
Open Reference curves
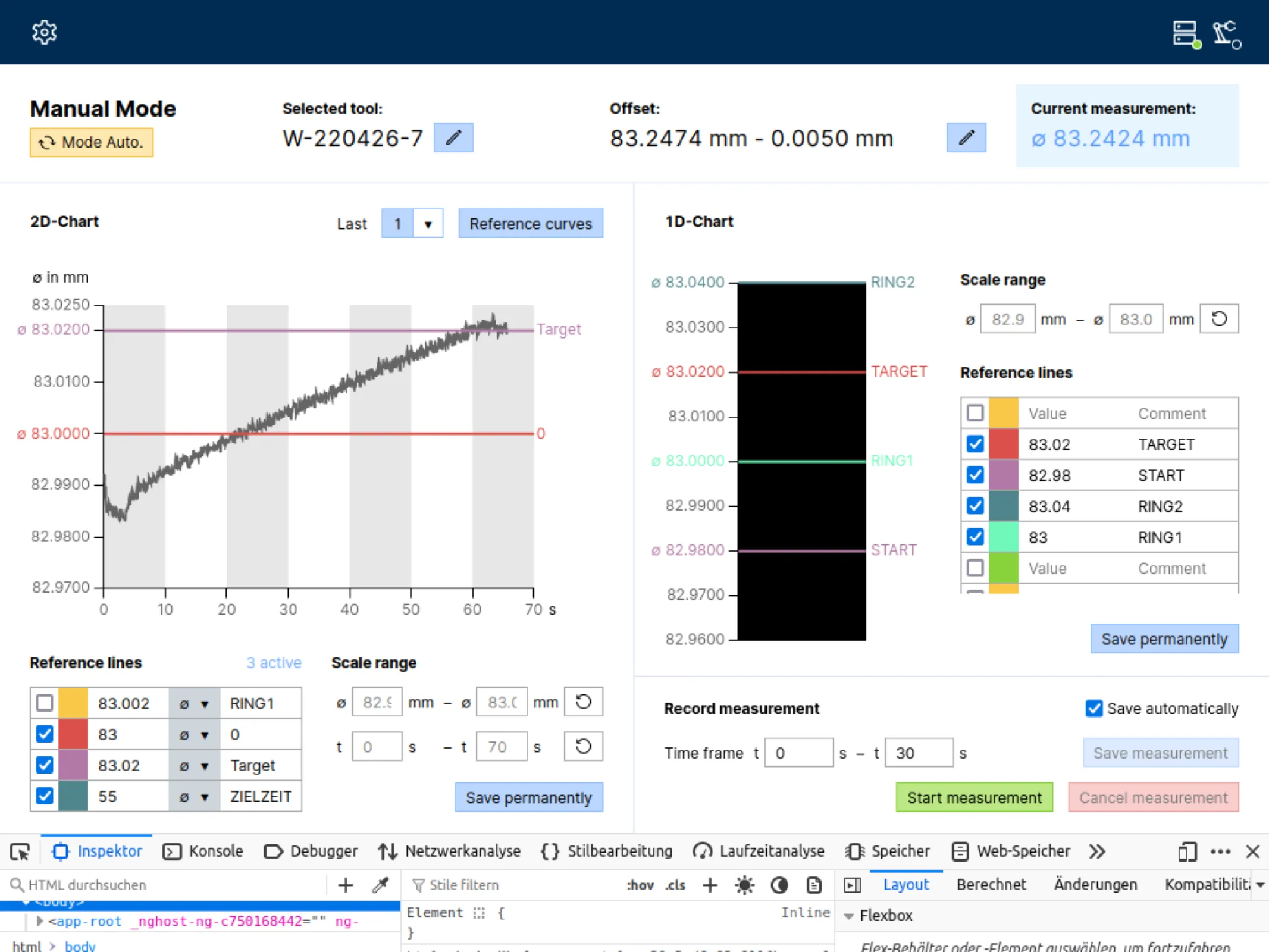[x=531, y=224]
